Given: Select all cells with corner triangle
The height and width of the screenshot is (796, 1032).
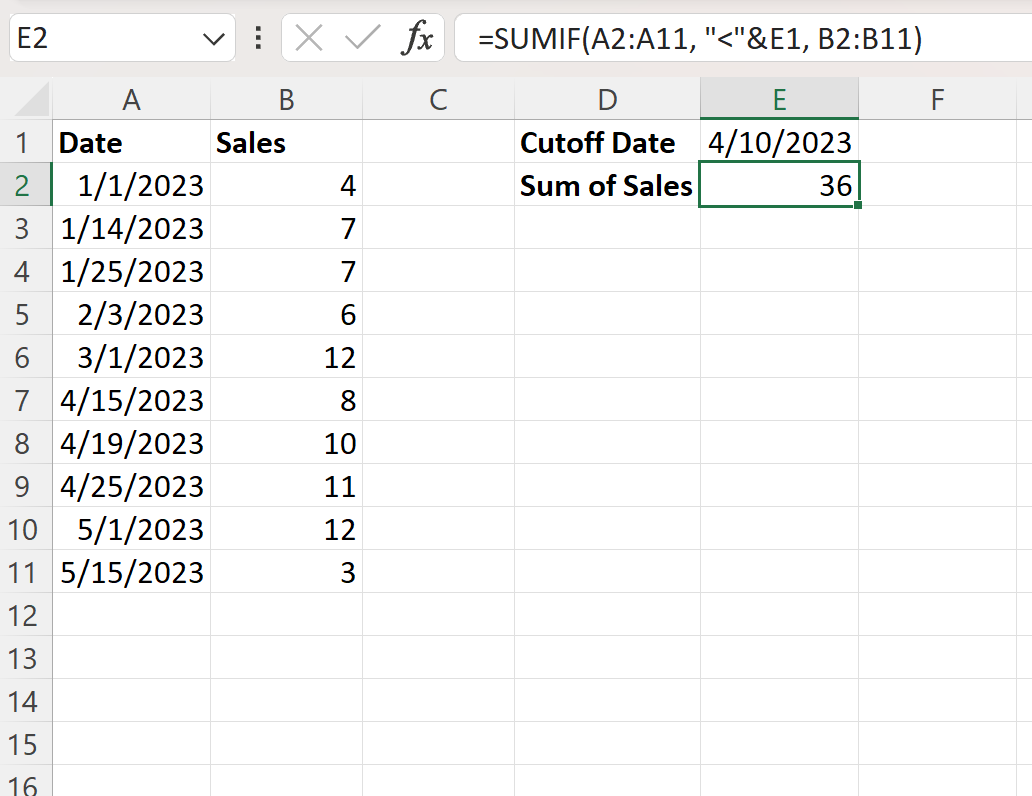Looking at the screenshot, I should [x=32, y=99].
